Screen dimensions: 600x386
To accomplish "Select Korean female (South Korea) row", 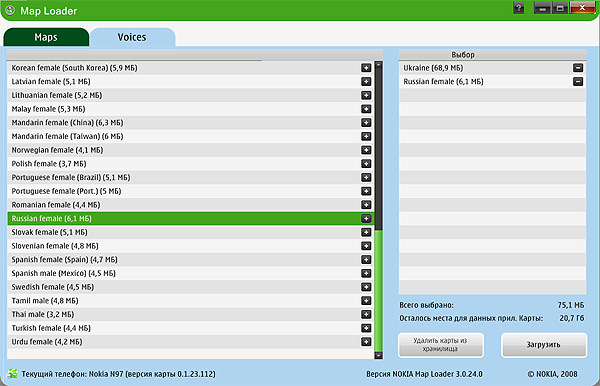I will pyautogui.click(x=190, y=68).
